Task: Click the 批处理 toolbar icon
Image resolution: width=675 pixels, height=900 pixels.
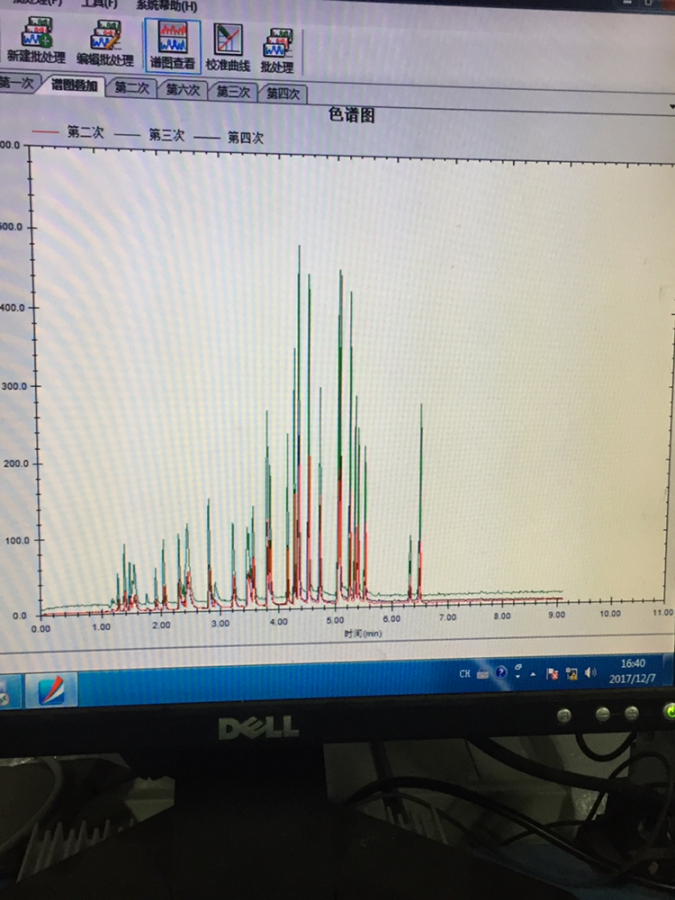Action: (277, 51)
